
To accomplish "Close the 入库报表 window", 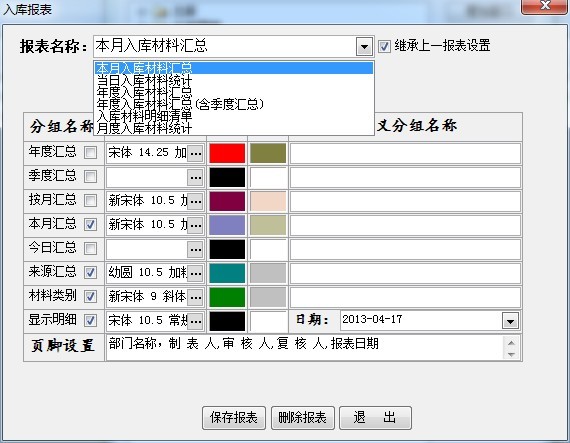I will 545,6.
